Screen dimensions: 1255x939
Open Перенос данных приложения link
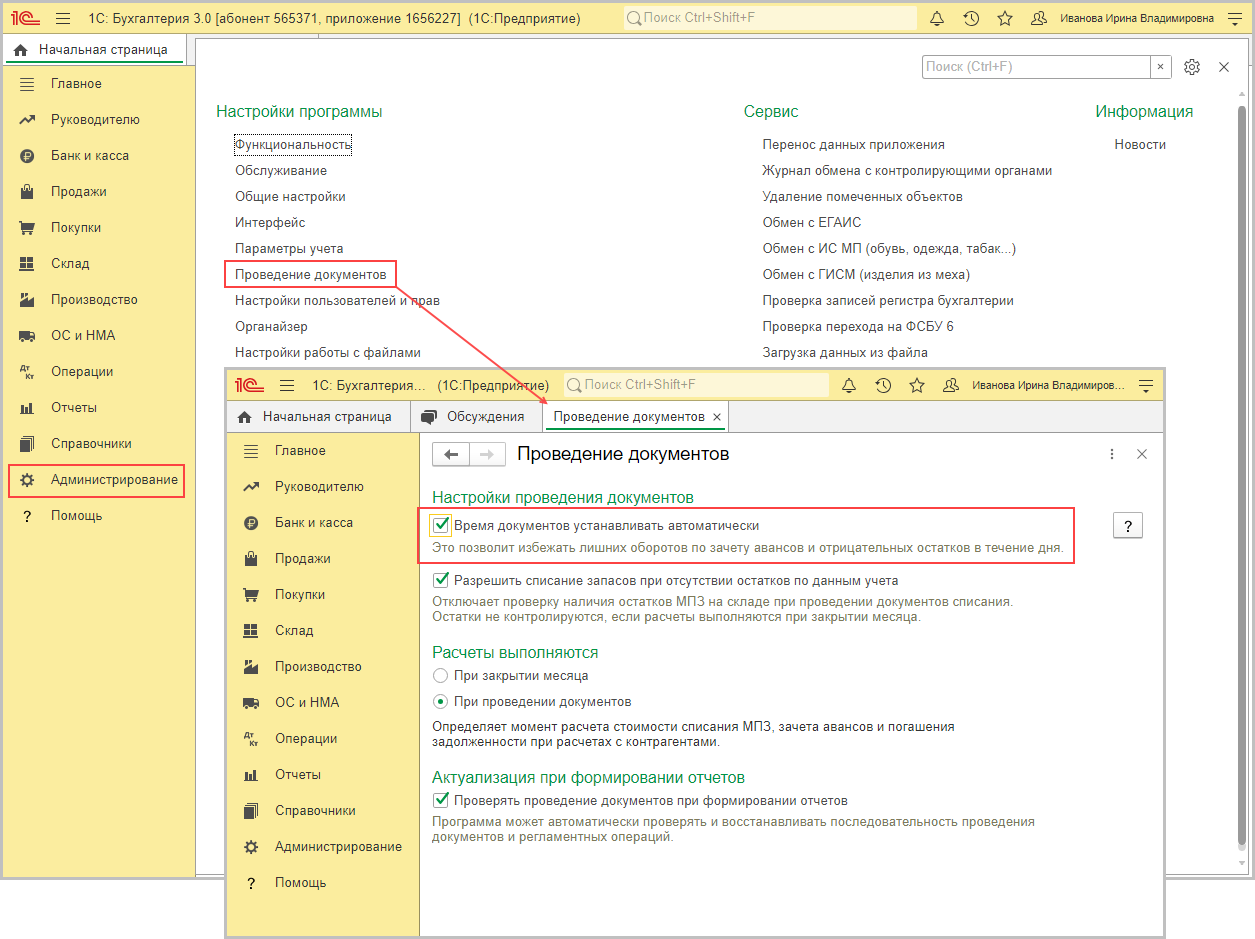coord(853,145)
